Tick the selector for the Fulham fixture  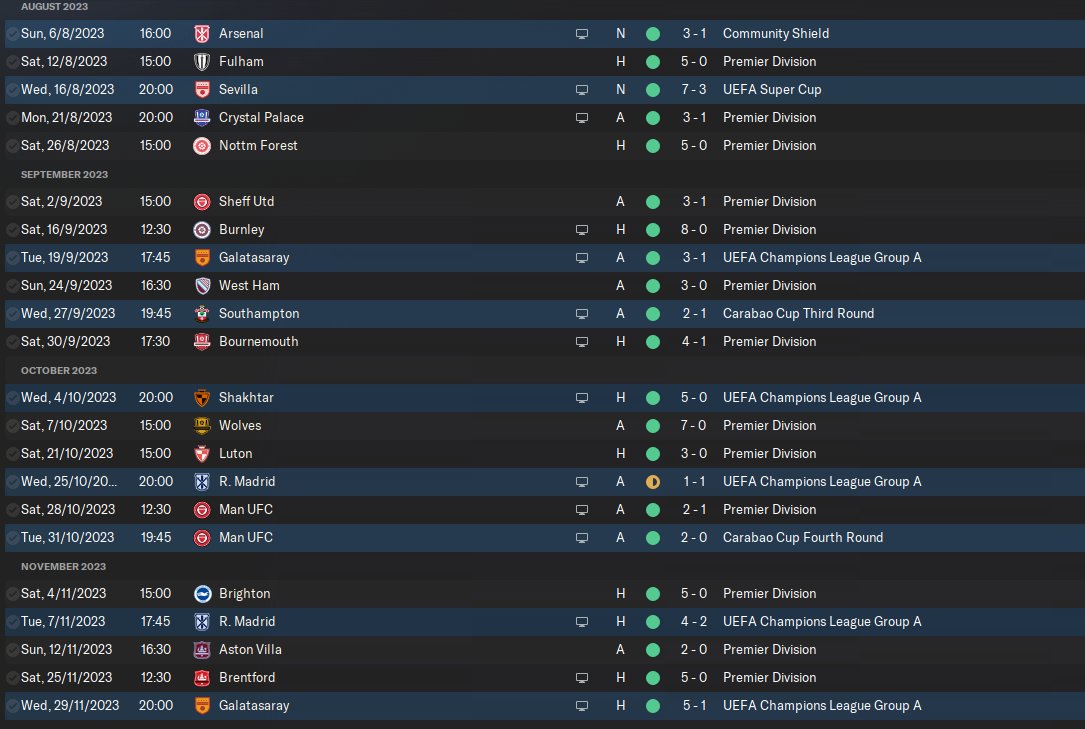(11, 61)
